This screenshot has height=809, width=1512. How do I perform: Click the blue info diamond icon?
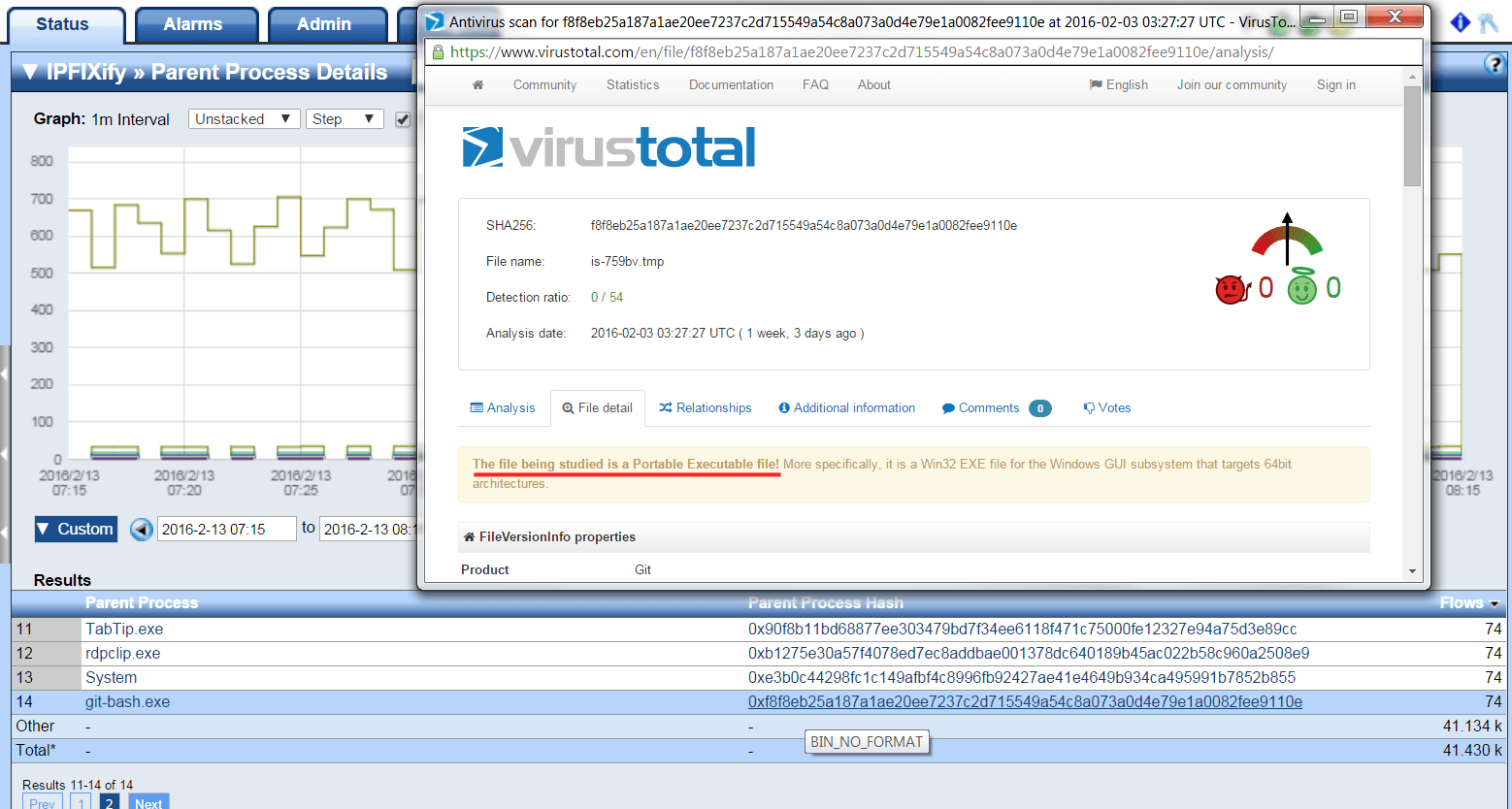pyautogui.click(x=1461, y=22)
